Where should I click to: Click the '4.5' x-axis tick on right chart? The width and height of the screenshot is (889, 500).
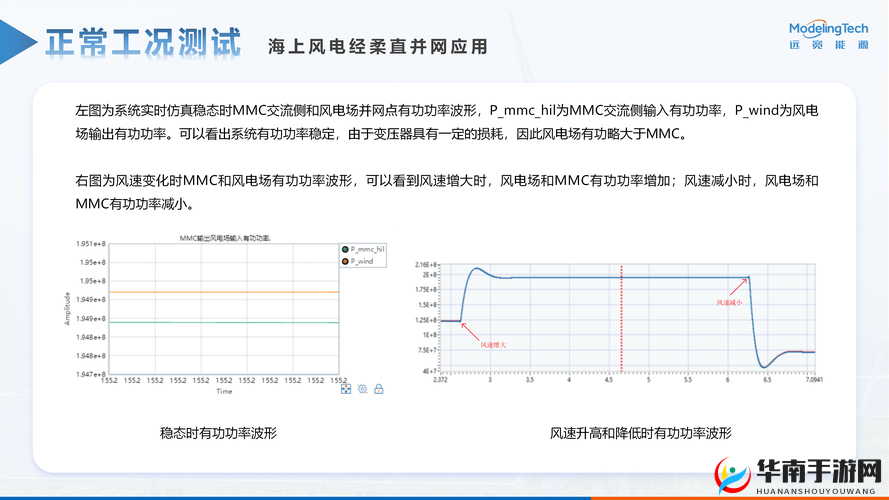[x=608, y=380]
